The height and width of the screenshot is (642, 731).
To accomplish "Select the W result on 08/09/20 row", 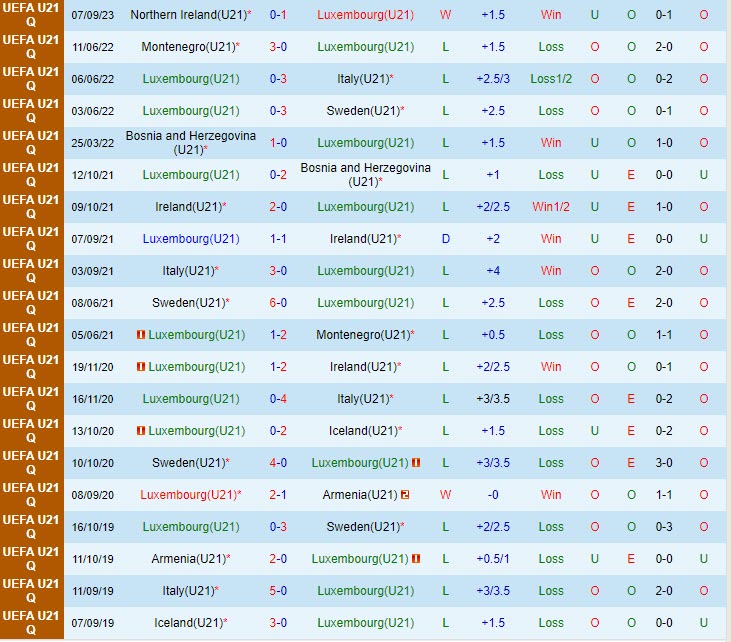I will [x=445, y=495].
